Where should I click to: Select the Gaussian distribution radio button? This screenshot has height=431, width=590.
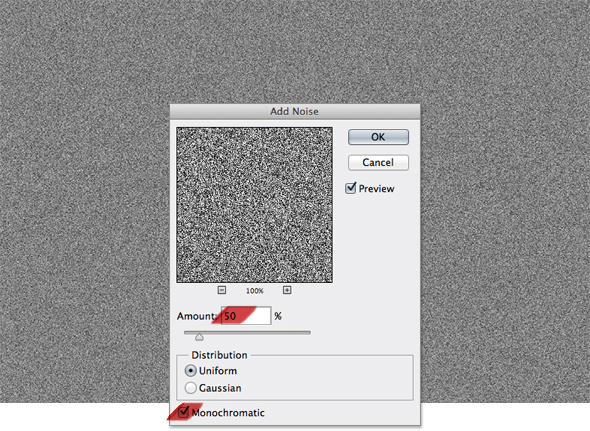point(191,388)
